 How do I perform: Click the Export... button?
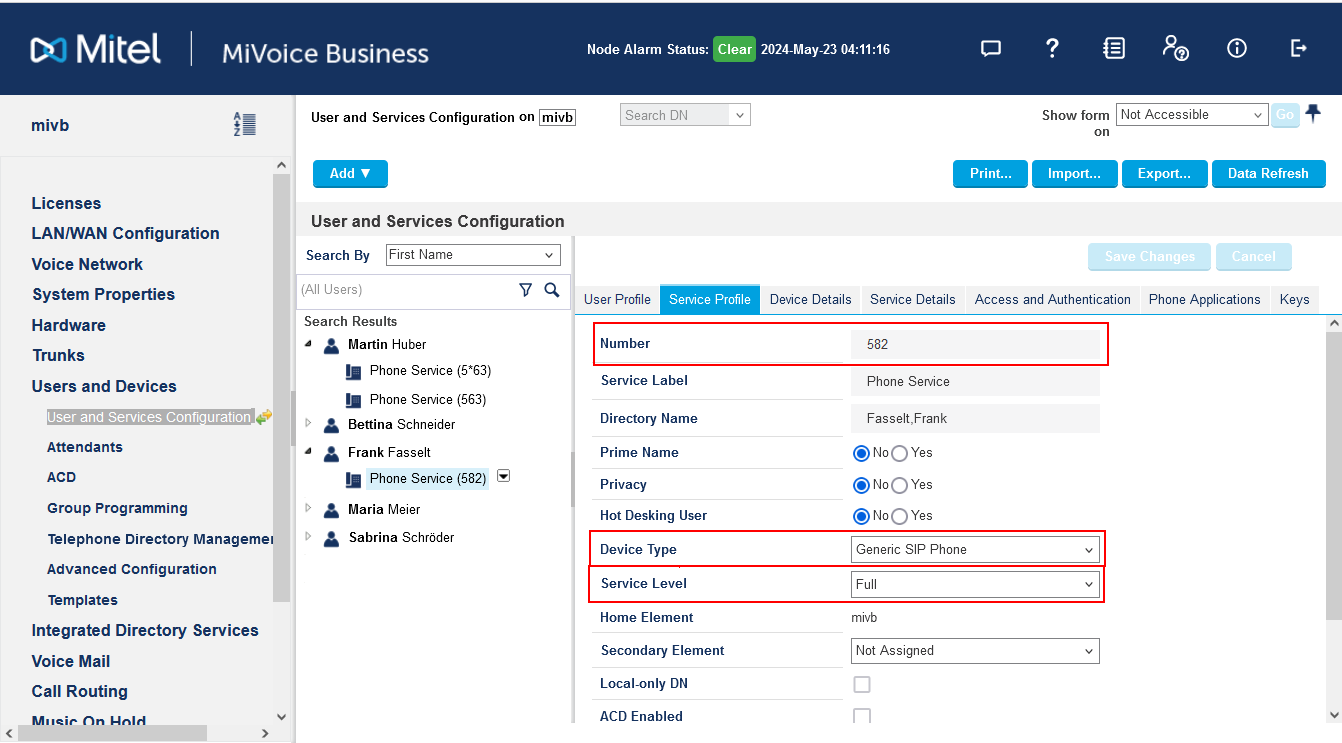click(1164, 174)
